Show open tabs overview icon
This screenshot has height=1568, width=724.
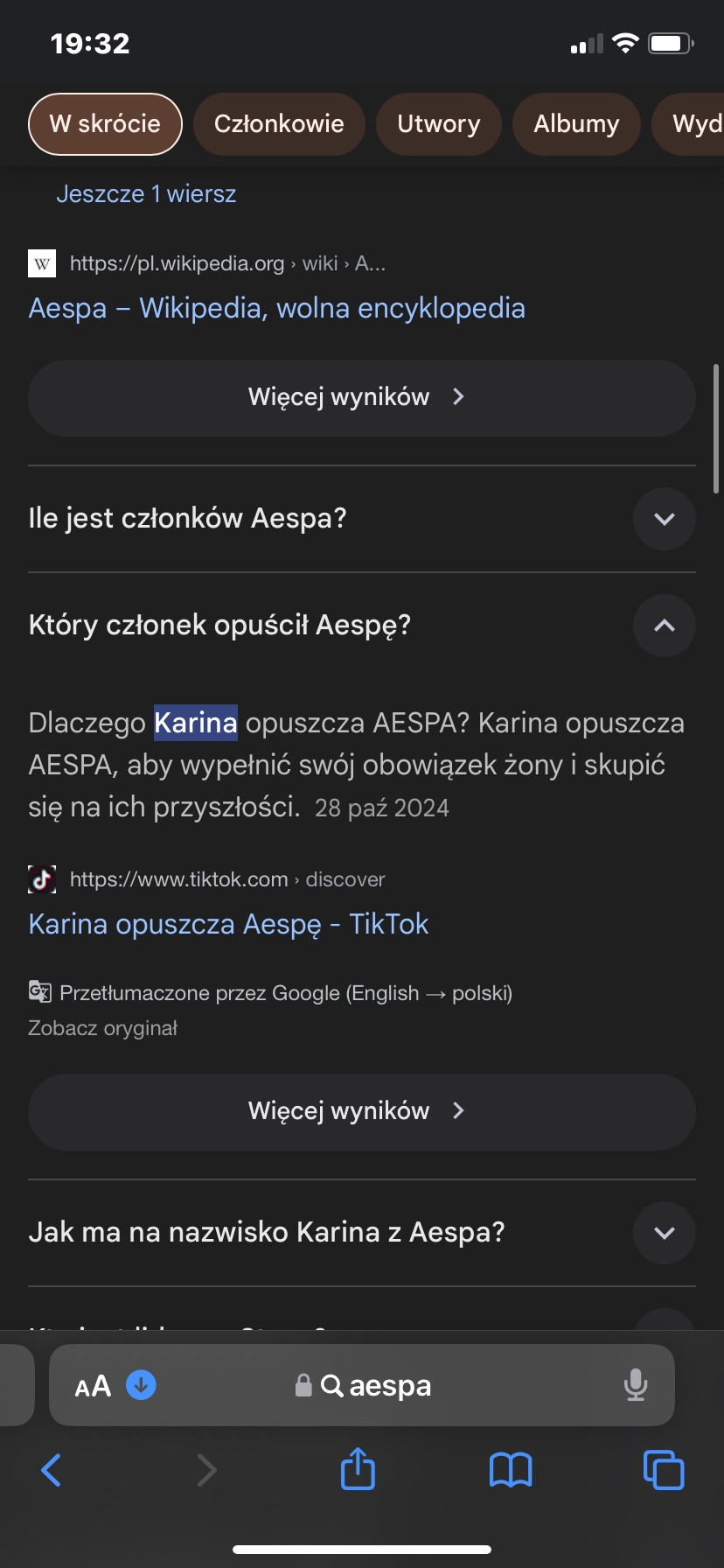[x=664, y=1470]
